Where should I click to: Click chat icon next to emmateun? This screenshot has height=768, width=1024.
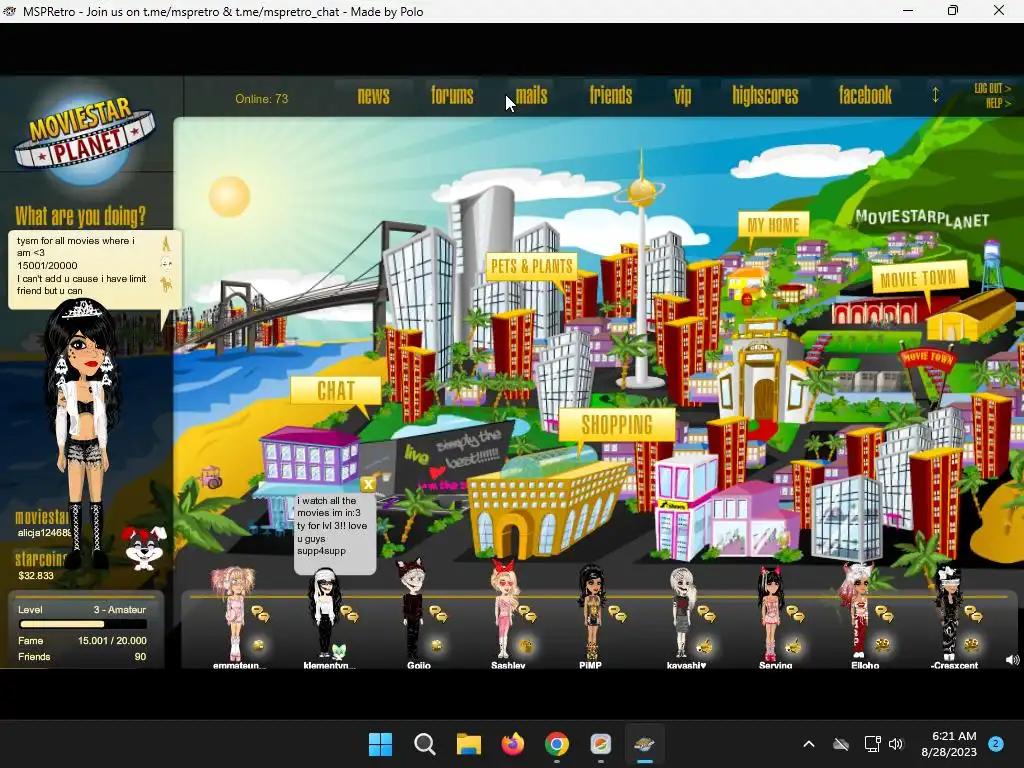tap(261, 613)
